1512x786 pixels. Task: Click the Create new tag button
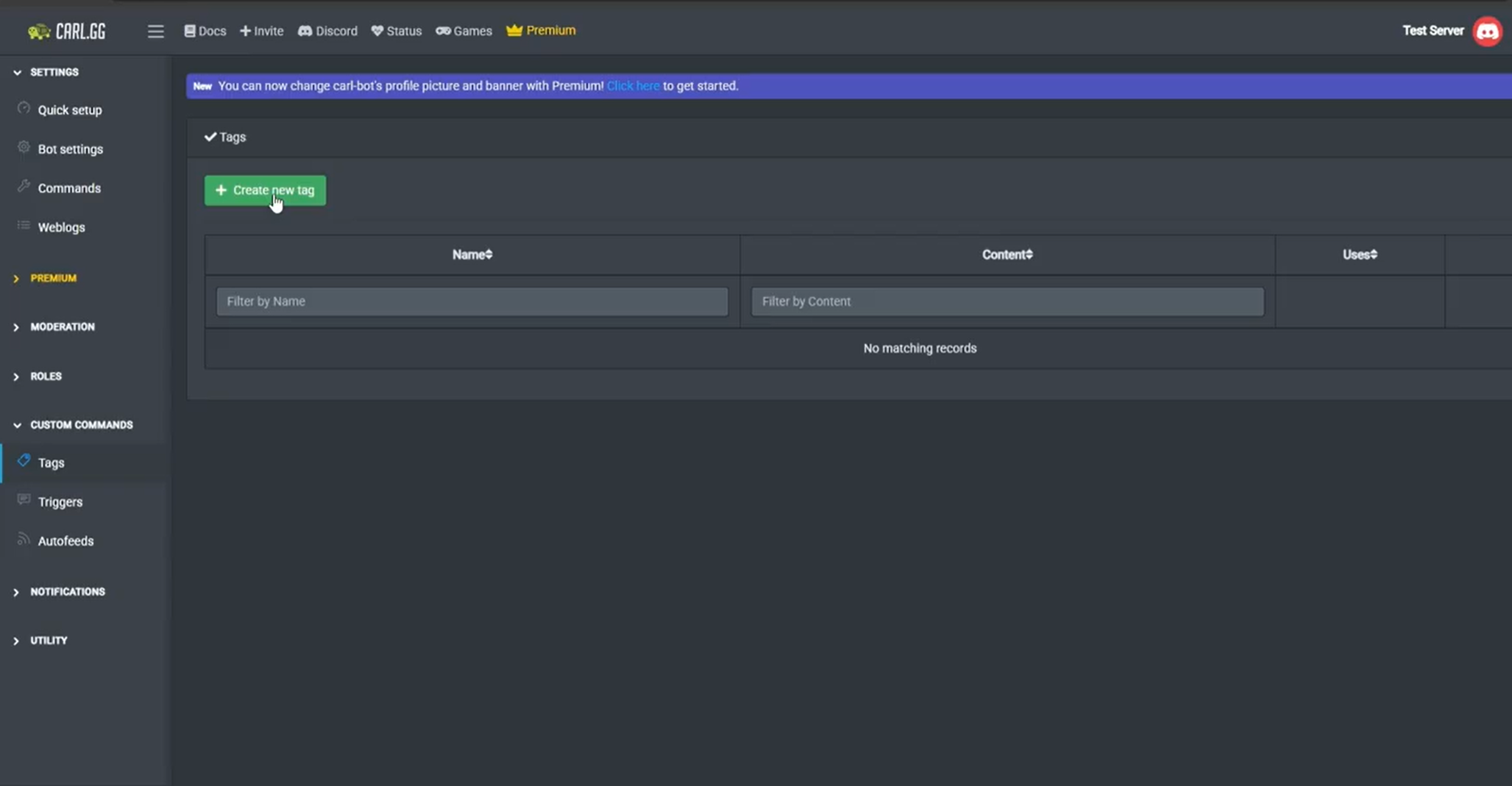coord(265,190)
